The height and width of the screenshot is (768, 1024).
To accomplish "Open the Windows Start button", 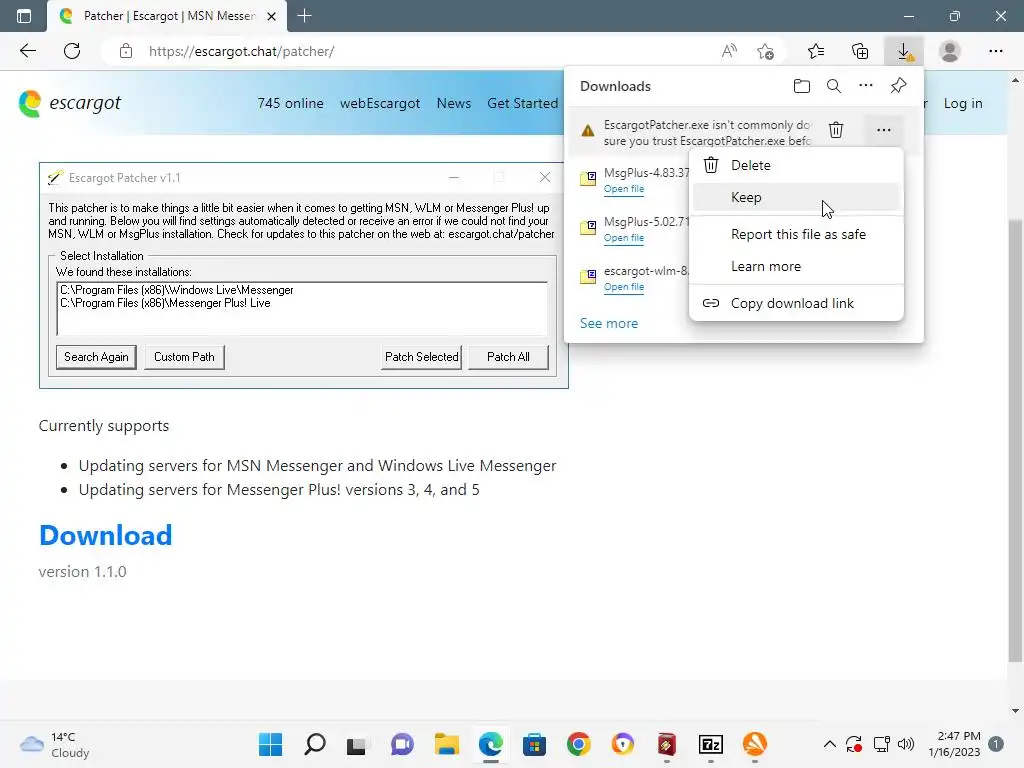I will point(270,744).
